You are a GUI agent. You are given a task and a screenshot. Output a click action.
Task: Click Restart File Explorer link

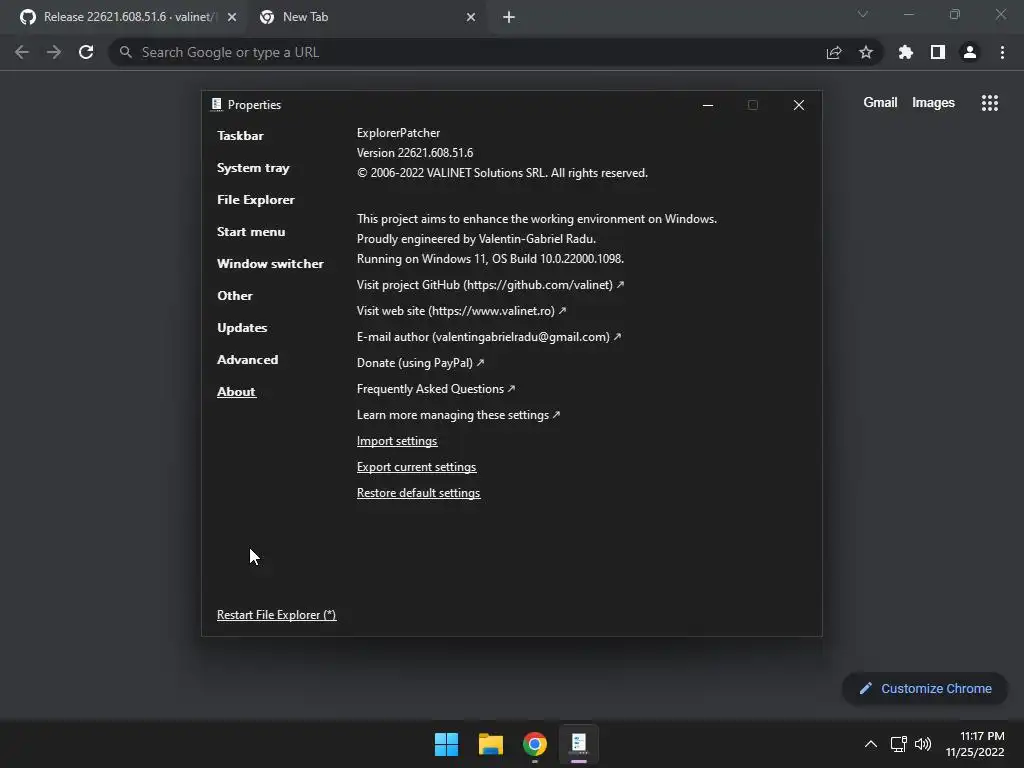[276, 615]
